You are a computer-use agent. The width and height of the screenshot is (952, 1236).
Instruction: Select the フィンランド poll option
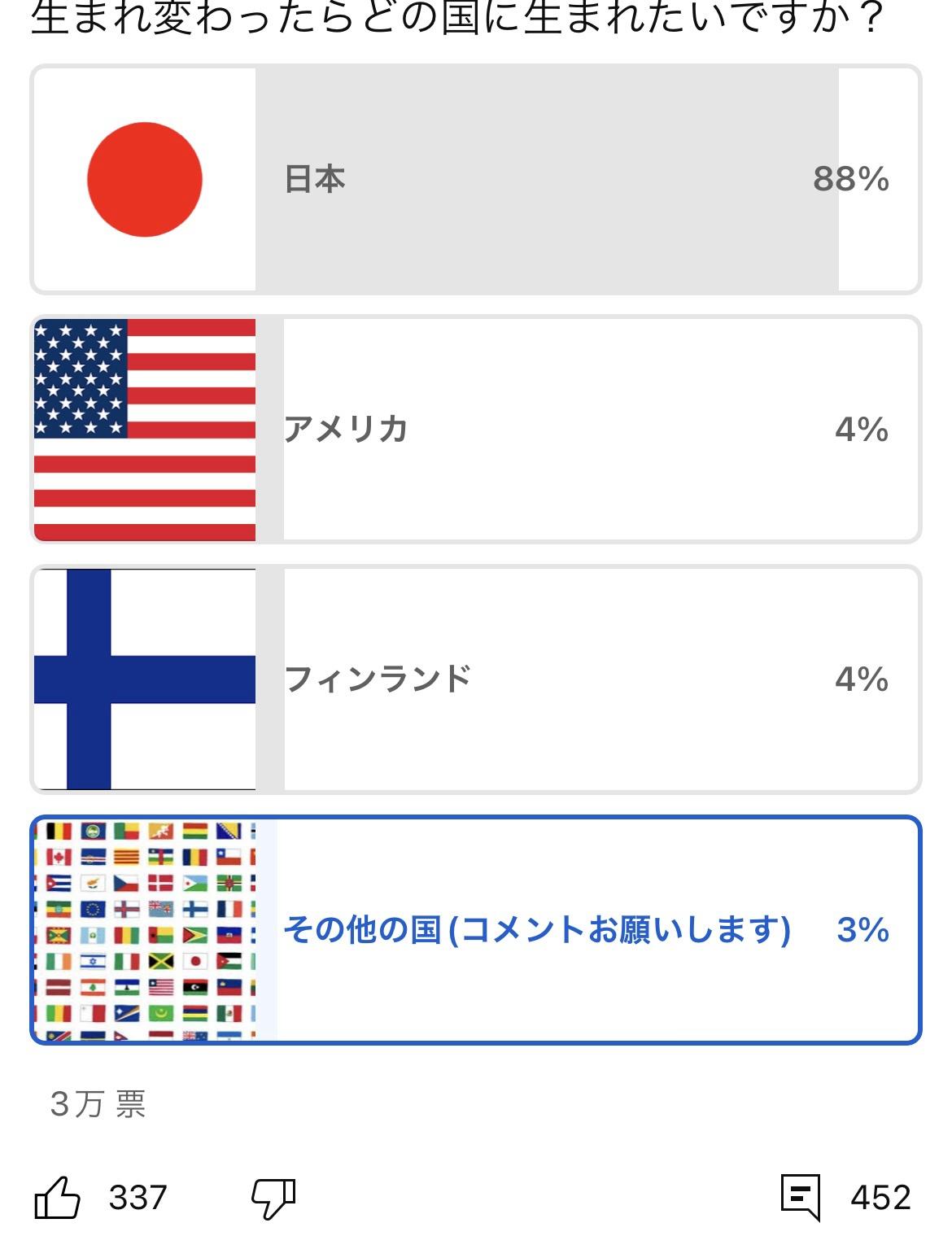tap(378, 679)
